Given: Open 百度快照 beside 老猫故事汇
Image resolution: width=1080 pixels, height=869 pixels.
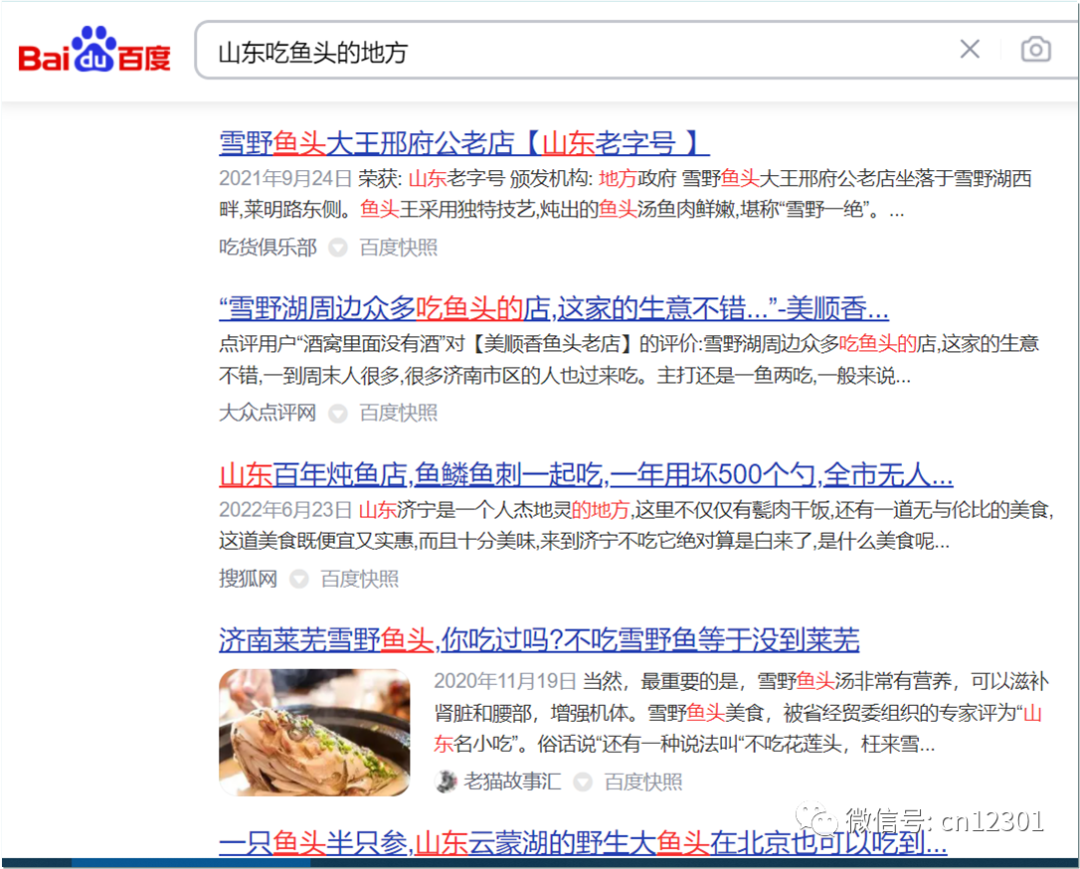Looking at the screenshot, I should point(643,782).
